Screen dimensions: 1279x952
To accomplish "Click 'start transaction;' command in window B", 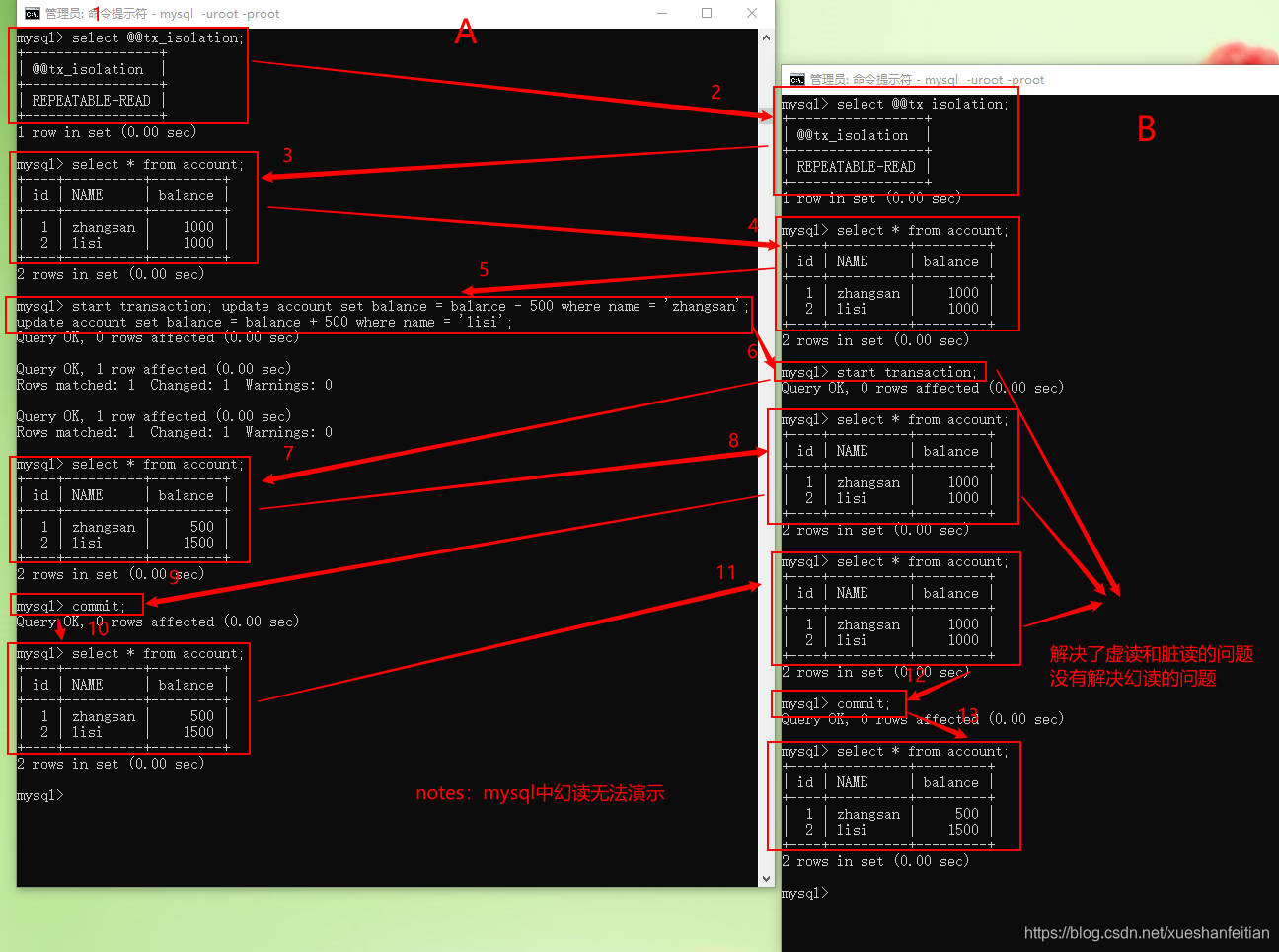I will click(x=907, y=373).
